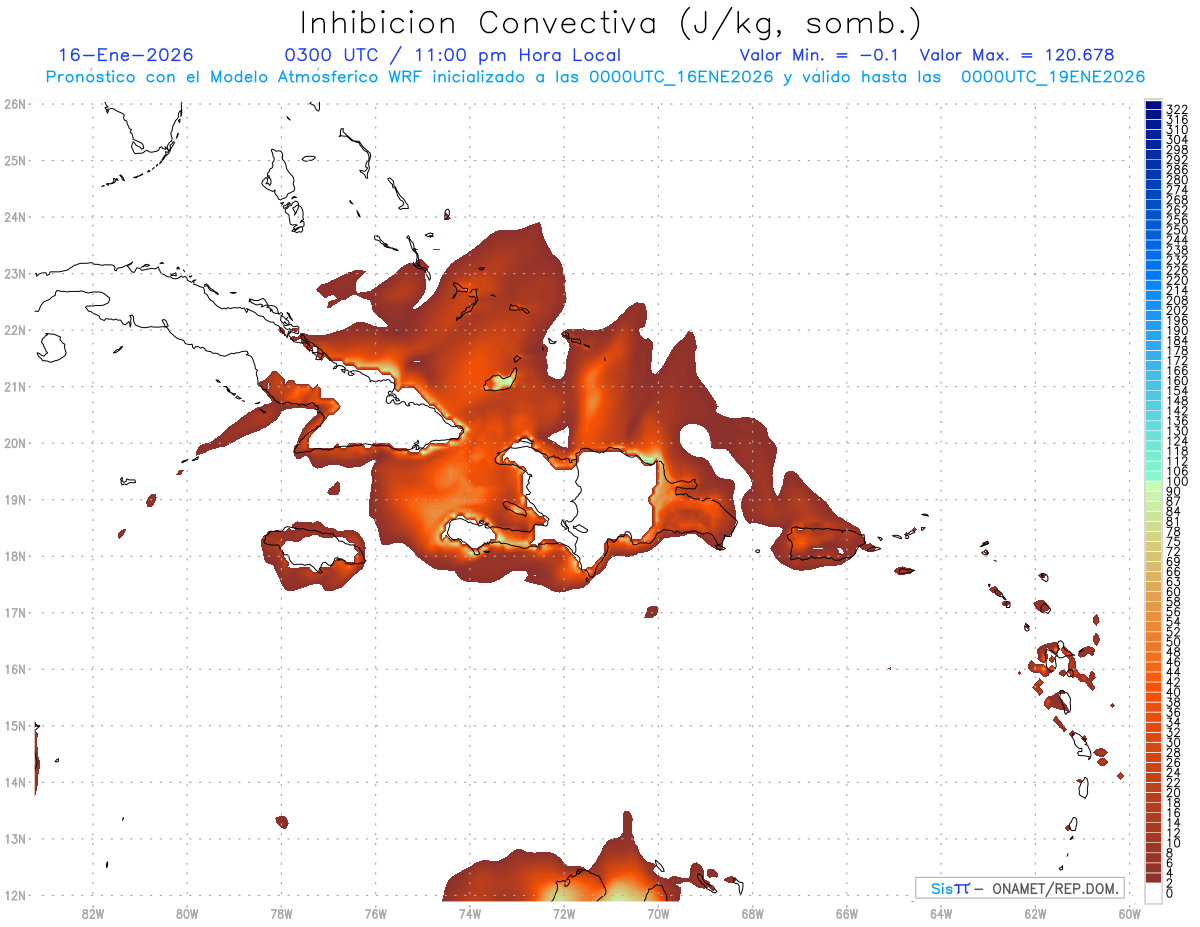Click the '24N' latitude label
Viewport: 1200px width, 927px height.
pos(14,216)
